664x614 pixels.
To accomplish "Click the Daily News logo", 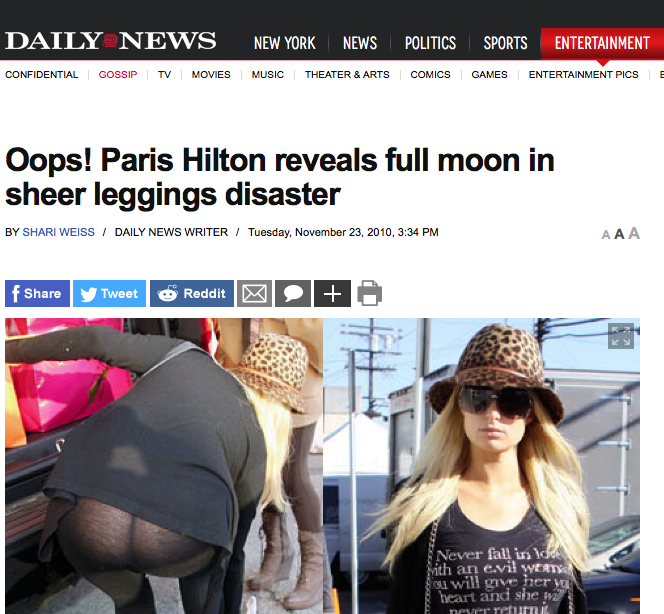I will pos(111,41).
